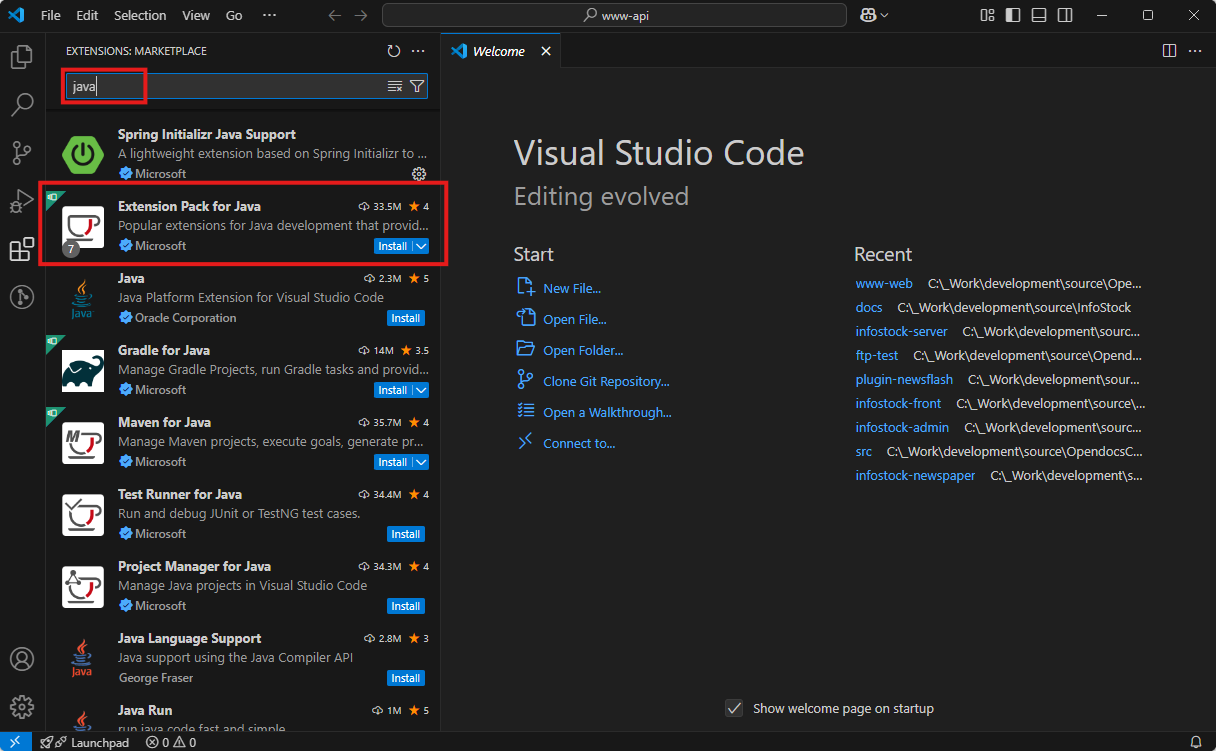Go forward with navigation arrow

click(x=361, y=15)
